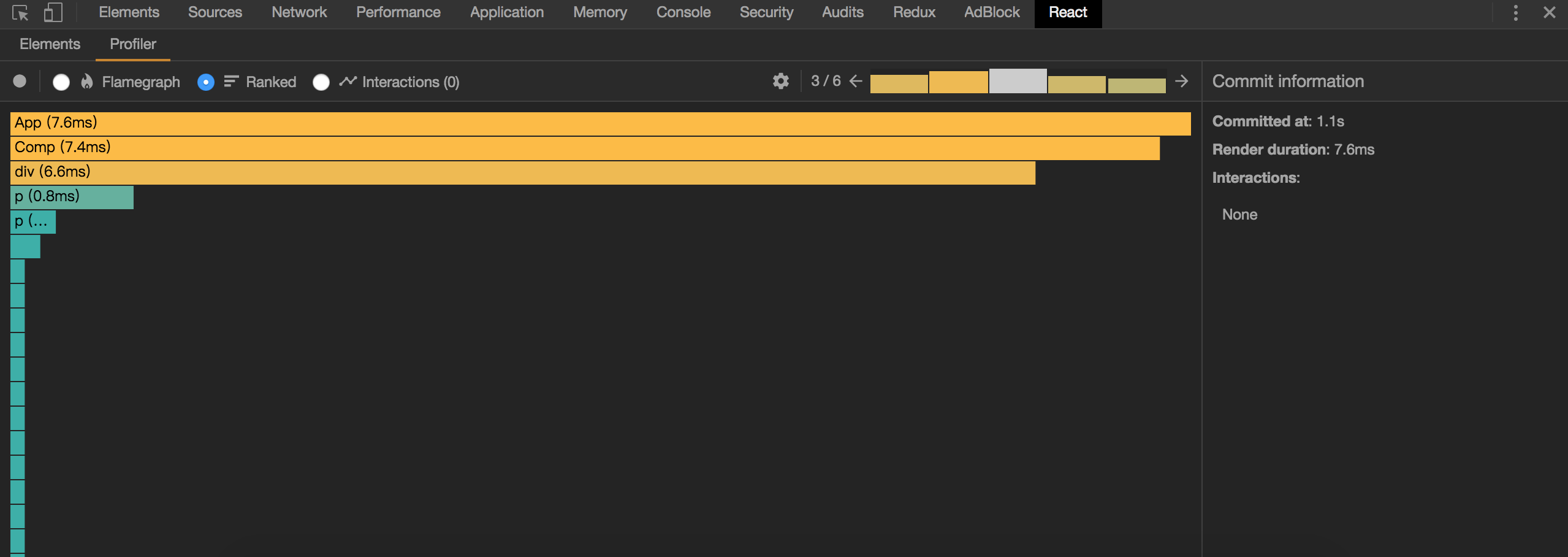
Task: Start profiling with the record button
Action: point(20,82)
